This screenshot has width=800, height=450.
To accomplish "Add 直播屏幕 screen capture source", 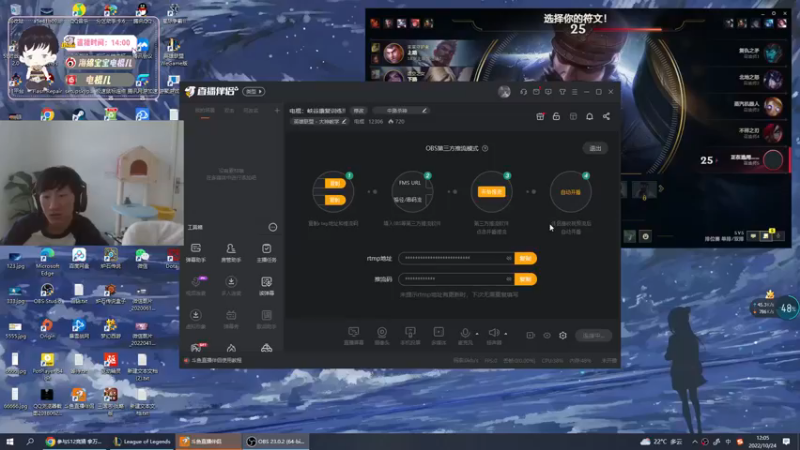I will tap(354, 335).
